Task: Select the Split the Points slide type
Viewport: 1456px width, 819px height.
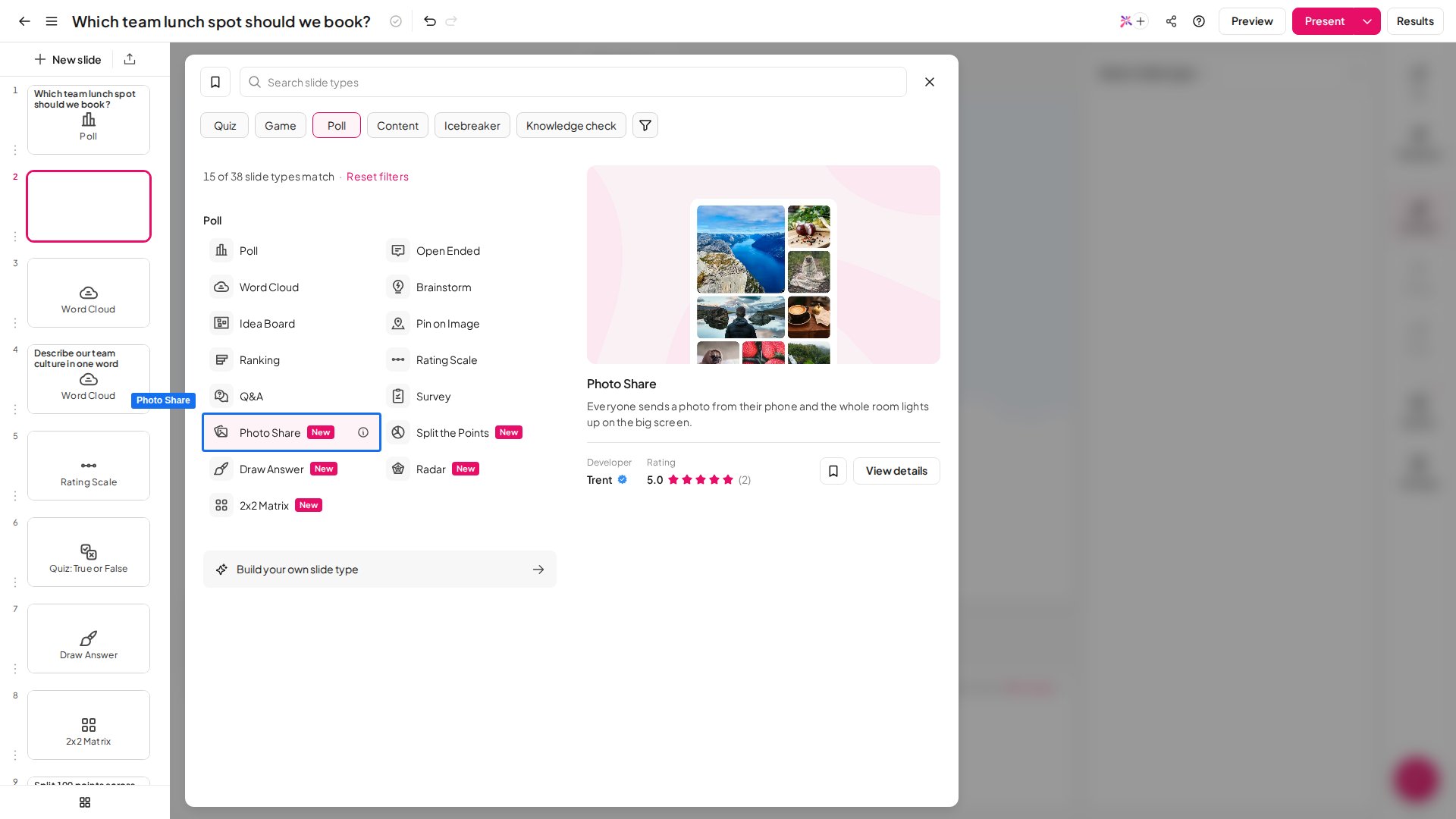Action: tap(468, 432)
